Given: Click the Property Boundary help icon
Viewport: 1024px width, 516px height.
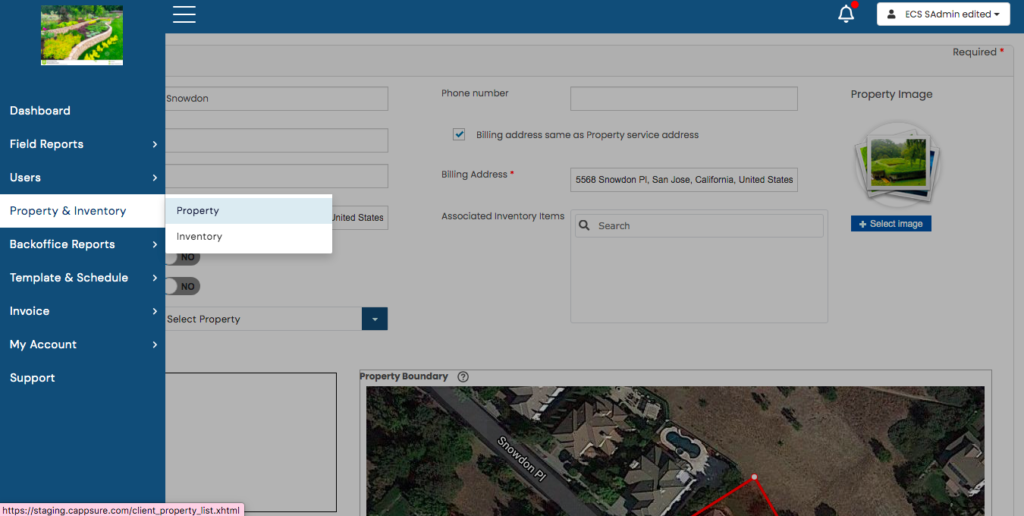Looking at the screenshot, I should click(463, 377).
